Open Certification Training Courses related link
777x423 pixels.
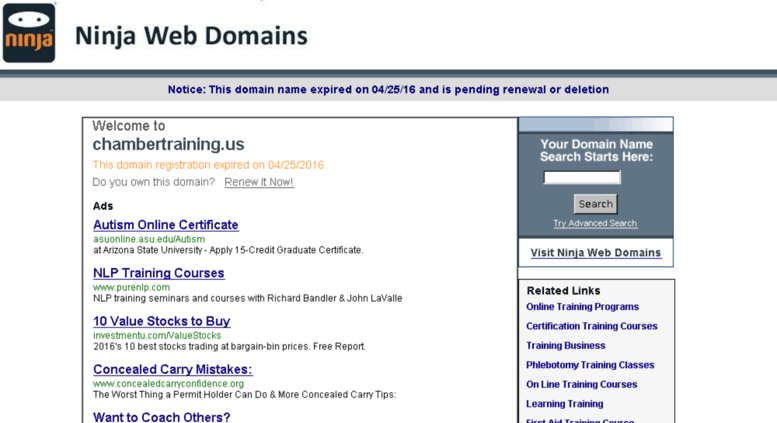coord(592,326)
